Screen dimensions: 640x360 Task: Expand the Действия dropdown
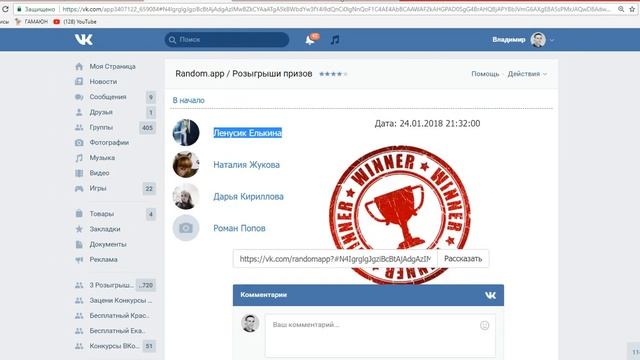click(527, 74)
